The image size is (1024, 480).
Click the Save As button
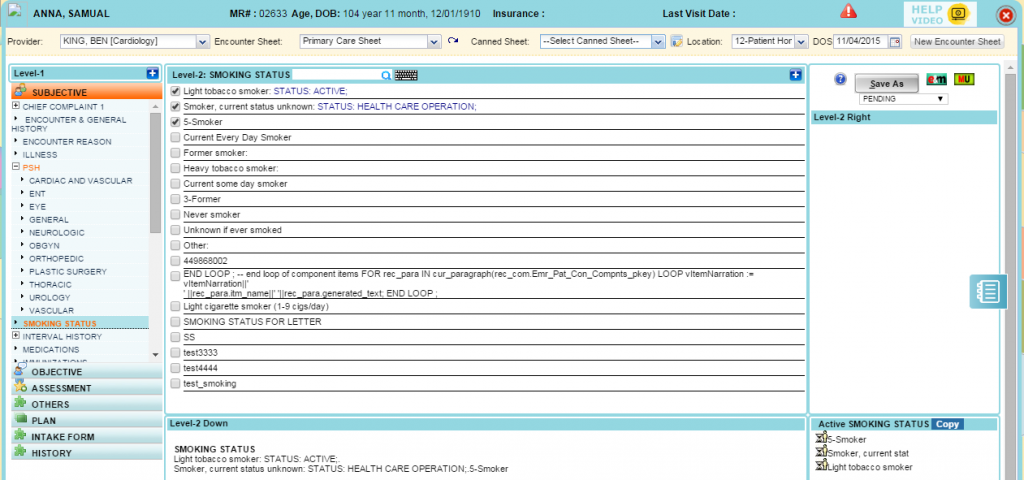point(887,84)
